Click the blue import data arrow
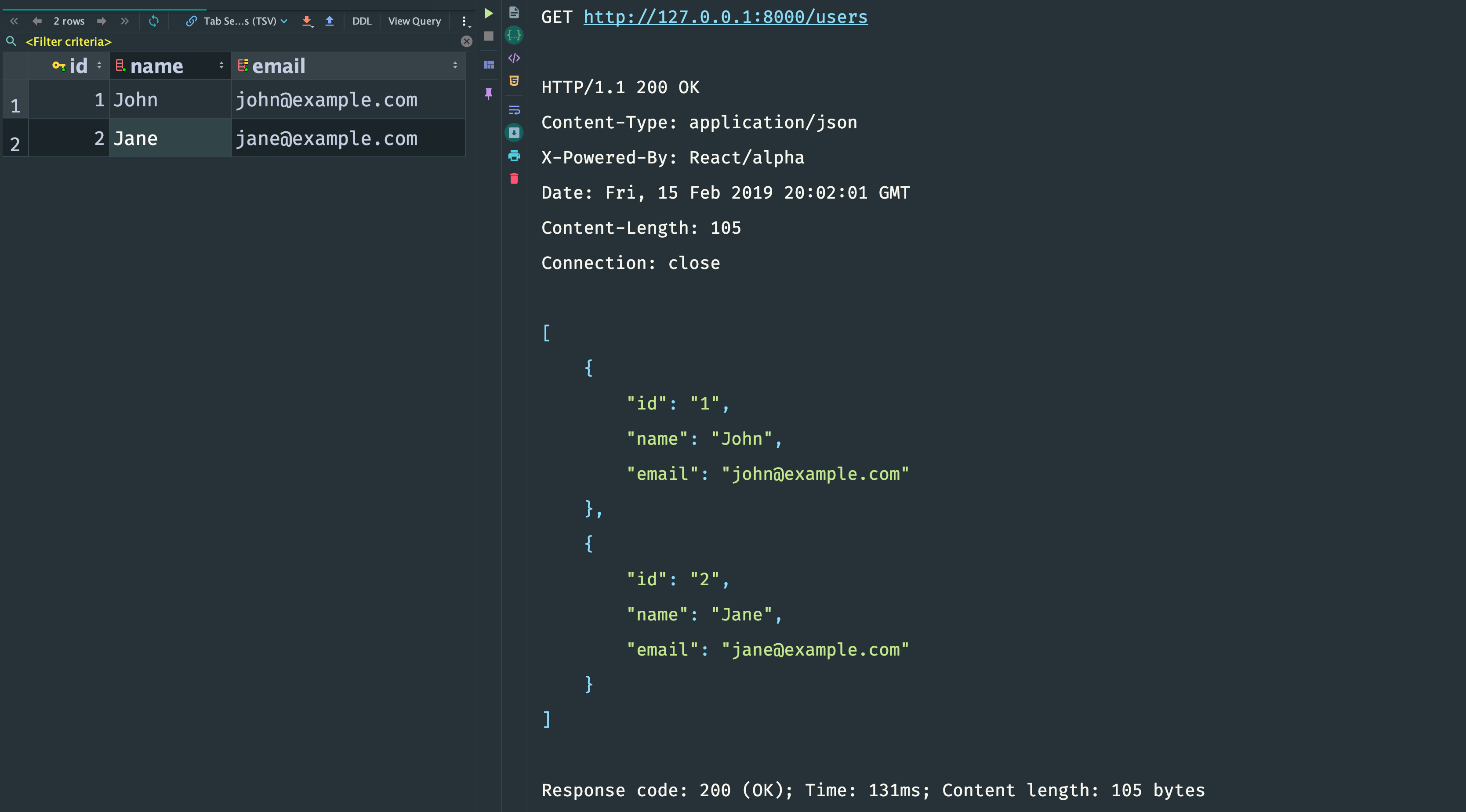 [330, 21]
